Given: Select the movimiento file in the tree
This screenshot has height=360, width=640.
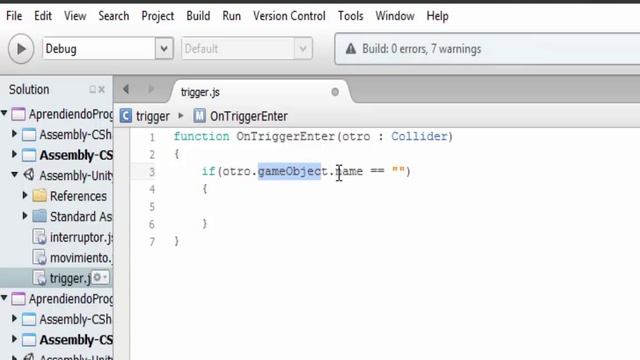Looking at the screenshot, I should pos(81,258).
